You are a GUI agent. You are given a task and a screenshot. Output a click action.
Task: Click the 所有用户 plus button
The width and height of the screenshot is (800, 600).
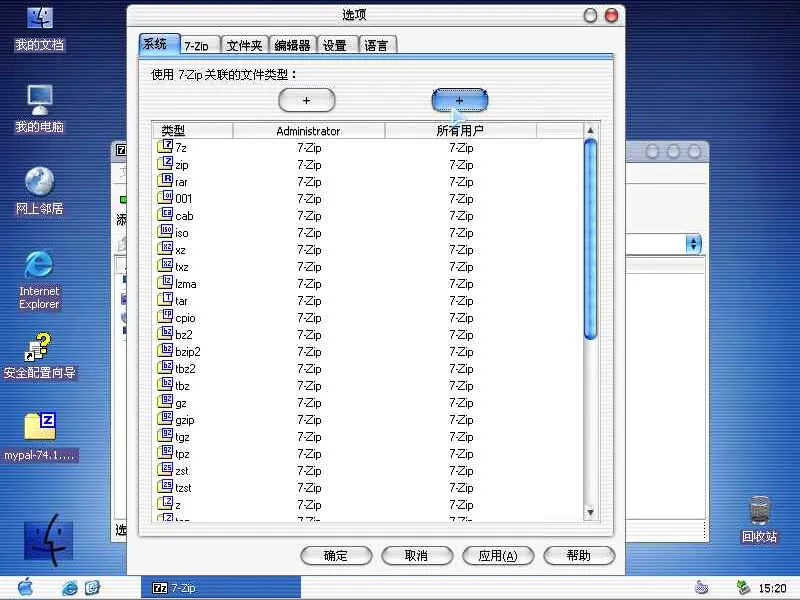click(460, 100)
